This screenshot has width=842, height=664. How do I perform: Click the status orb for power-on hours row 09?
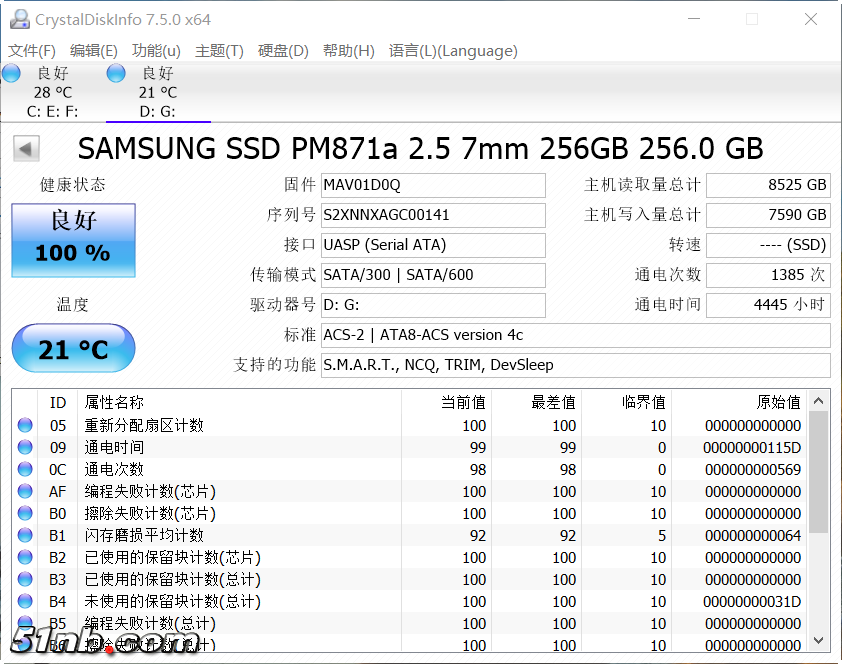point(25,447)
